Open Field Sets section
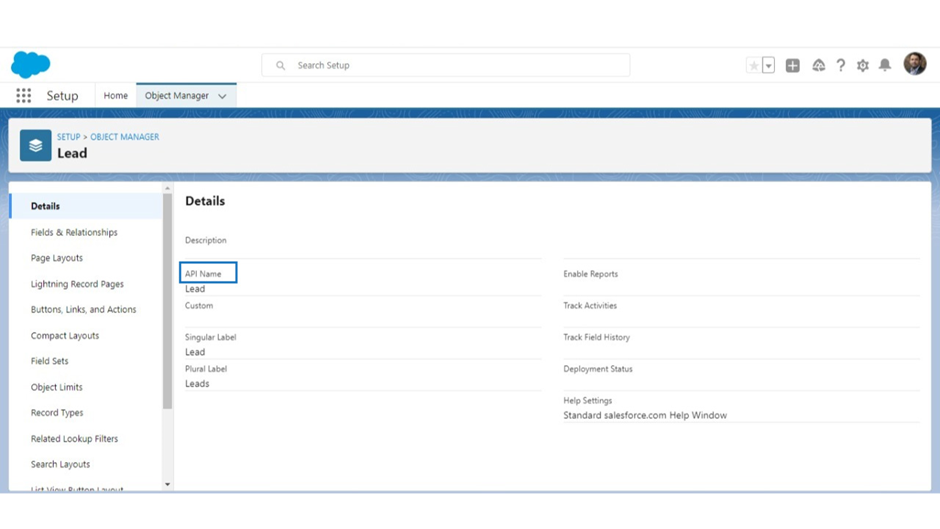 [x=50, y=361]
